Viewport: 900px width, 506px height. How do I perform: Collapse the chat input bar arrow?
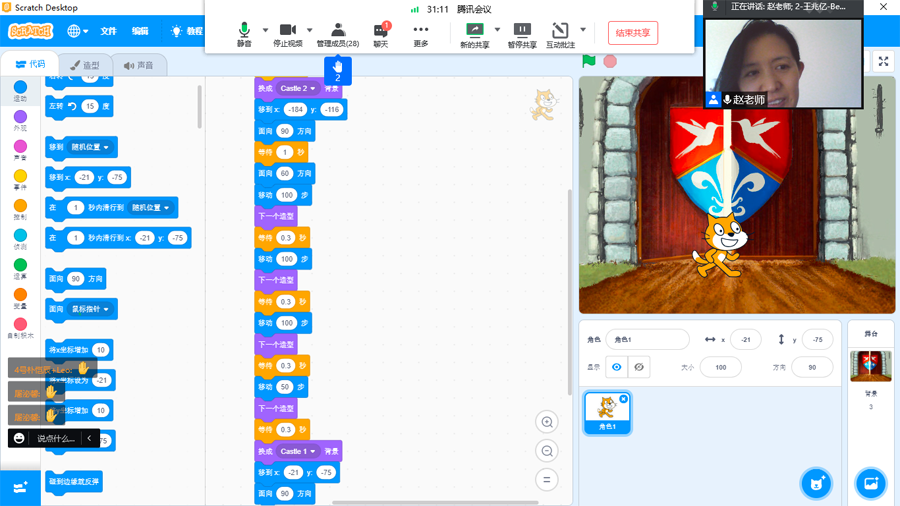click(x=90, y=438)
